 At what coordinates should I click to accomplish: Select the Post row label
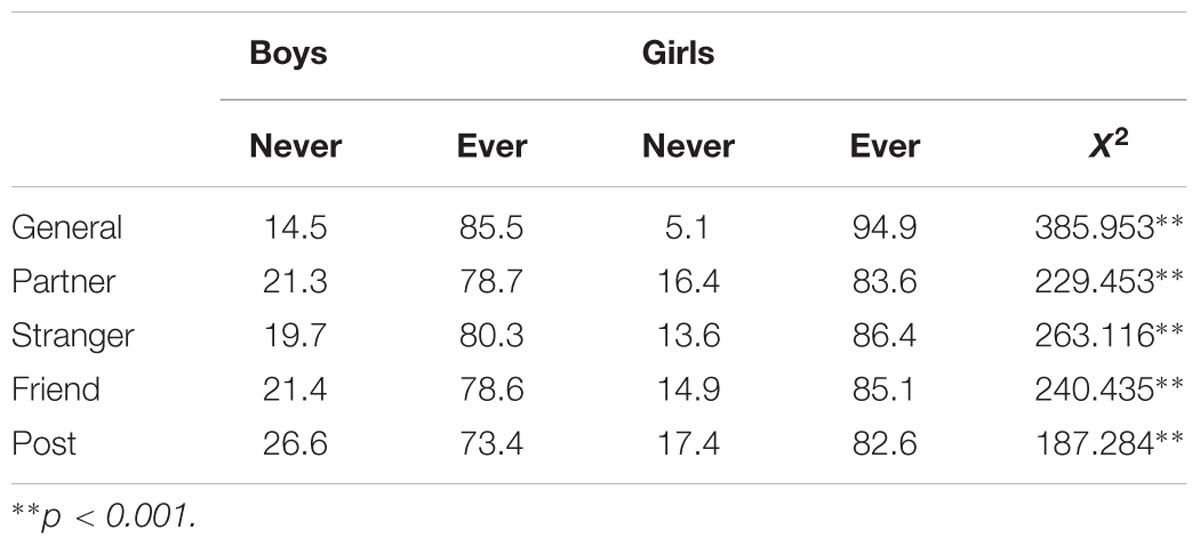point(44,442)
